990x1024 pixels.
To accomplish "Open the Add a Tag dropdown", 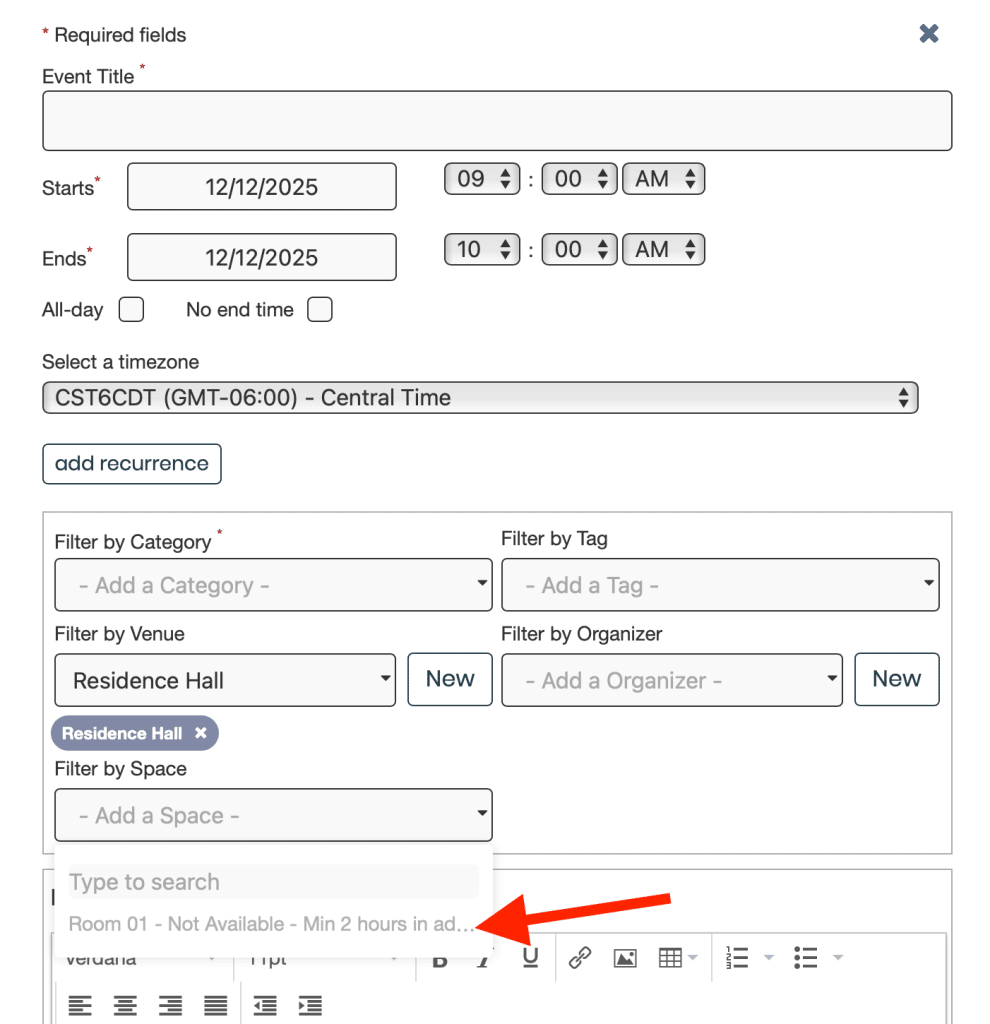I will pos(719,585).
